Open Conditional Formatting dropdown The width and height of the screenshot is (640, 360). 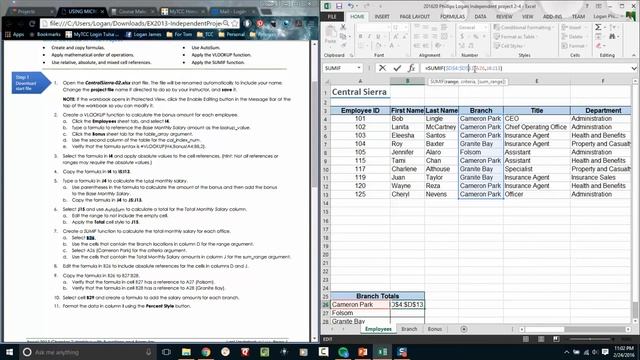[x=524, y=27]
